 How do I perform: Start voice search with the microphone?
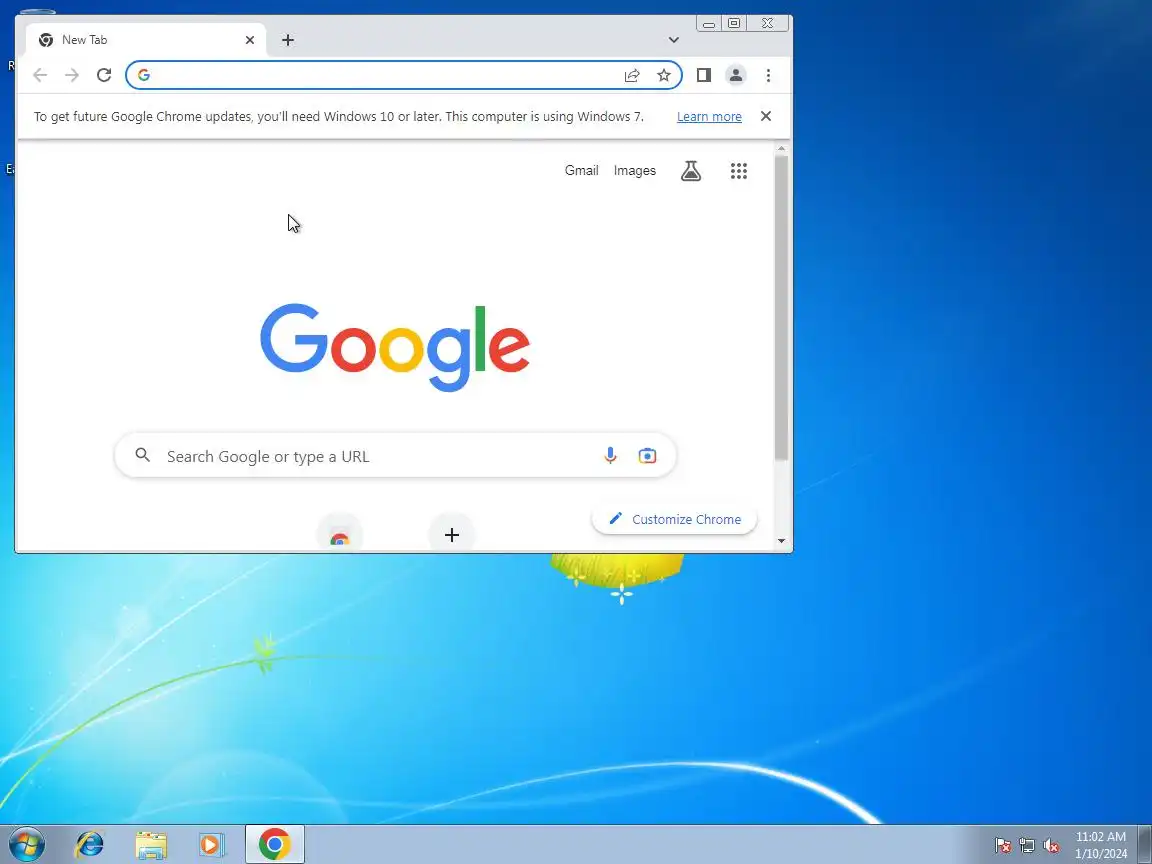coord(610,456)
